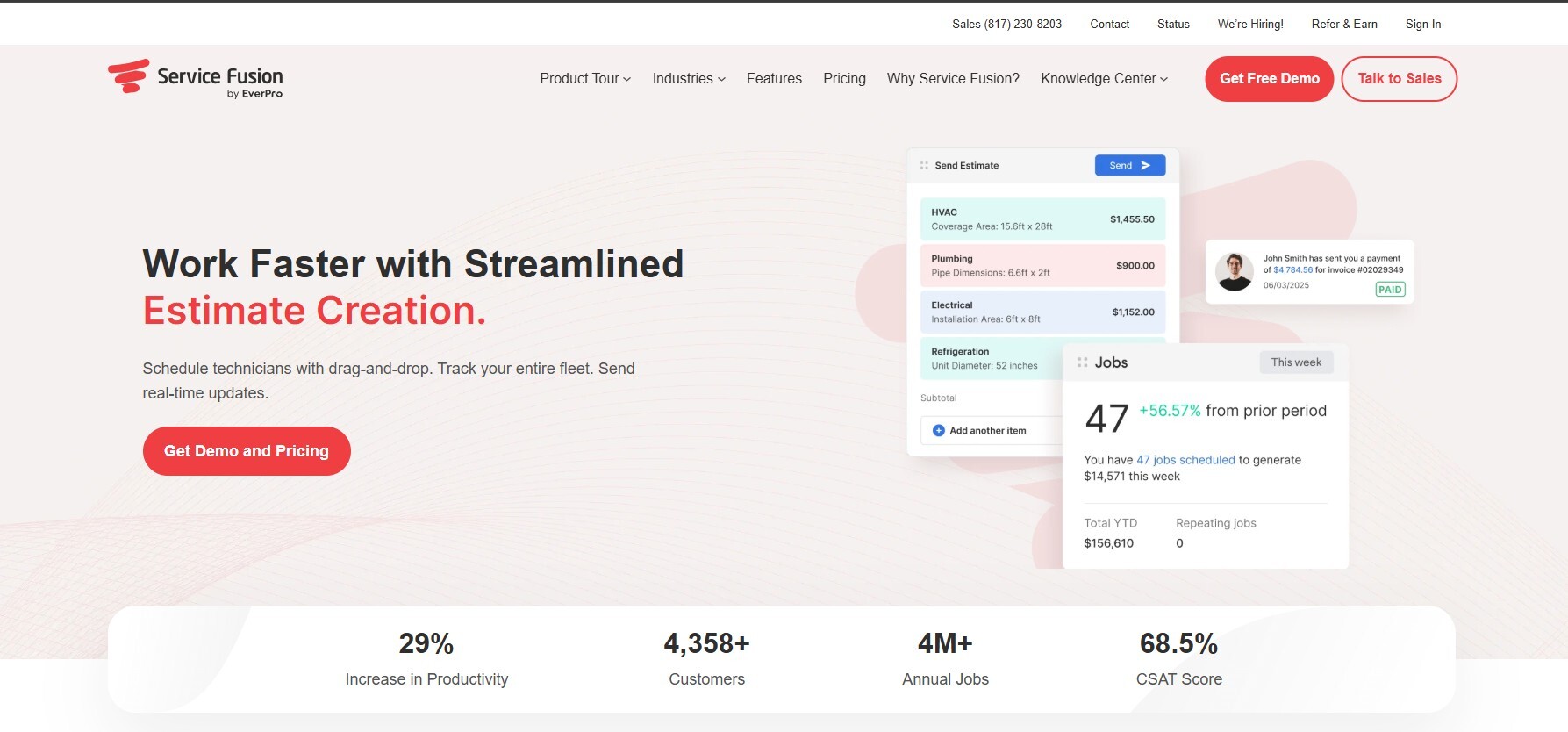Expand the Product Tour dropdown
The image size is (1568, 732).
pyautogui.click(x=585, y=78)
